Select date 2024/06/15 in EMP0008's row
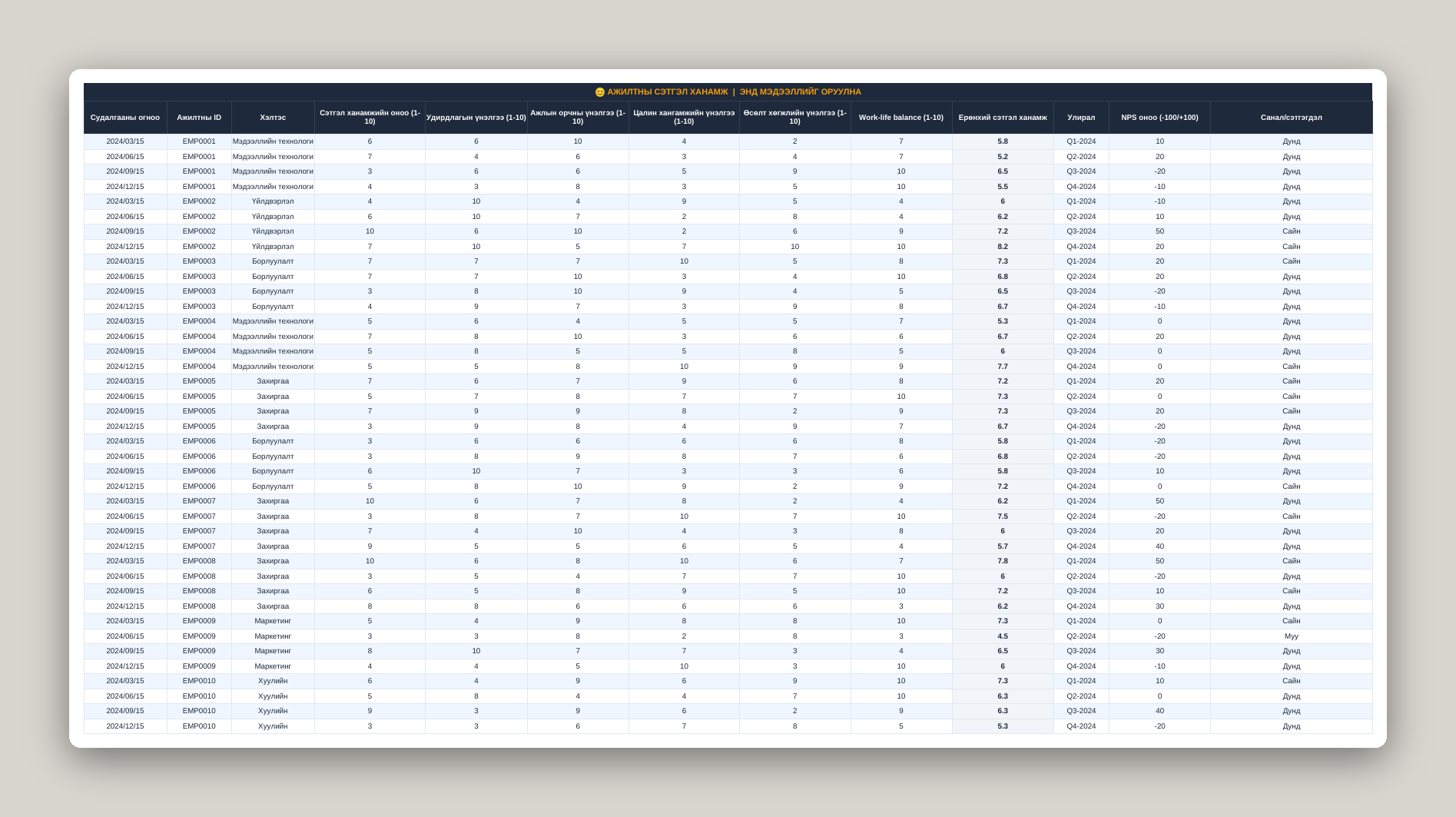1456x817 pixels. pos(125,576)
